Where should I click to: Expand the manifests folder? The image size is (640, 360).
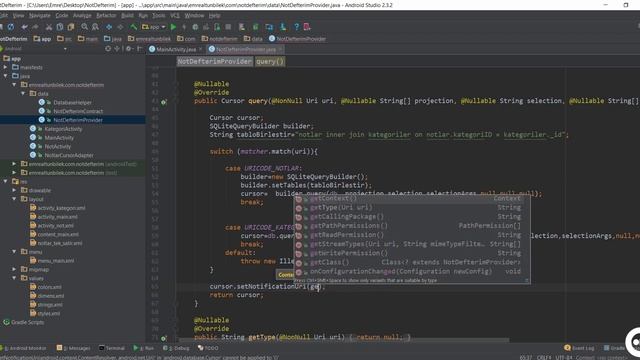[6, 67]
